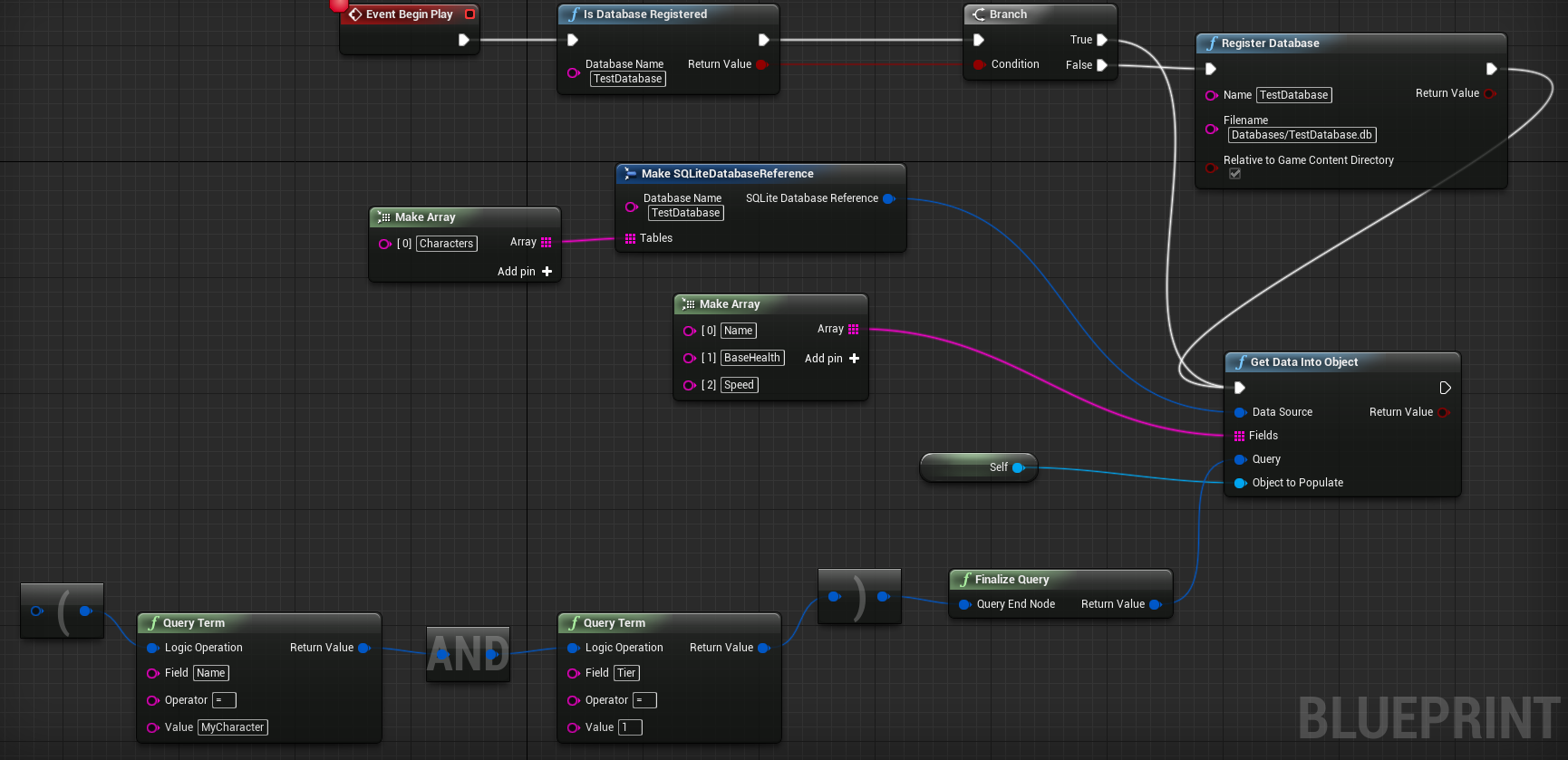Click the Register Database exec output pin
1568x760 pixels.
(1491, 69)
